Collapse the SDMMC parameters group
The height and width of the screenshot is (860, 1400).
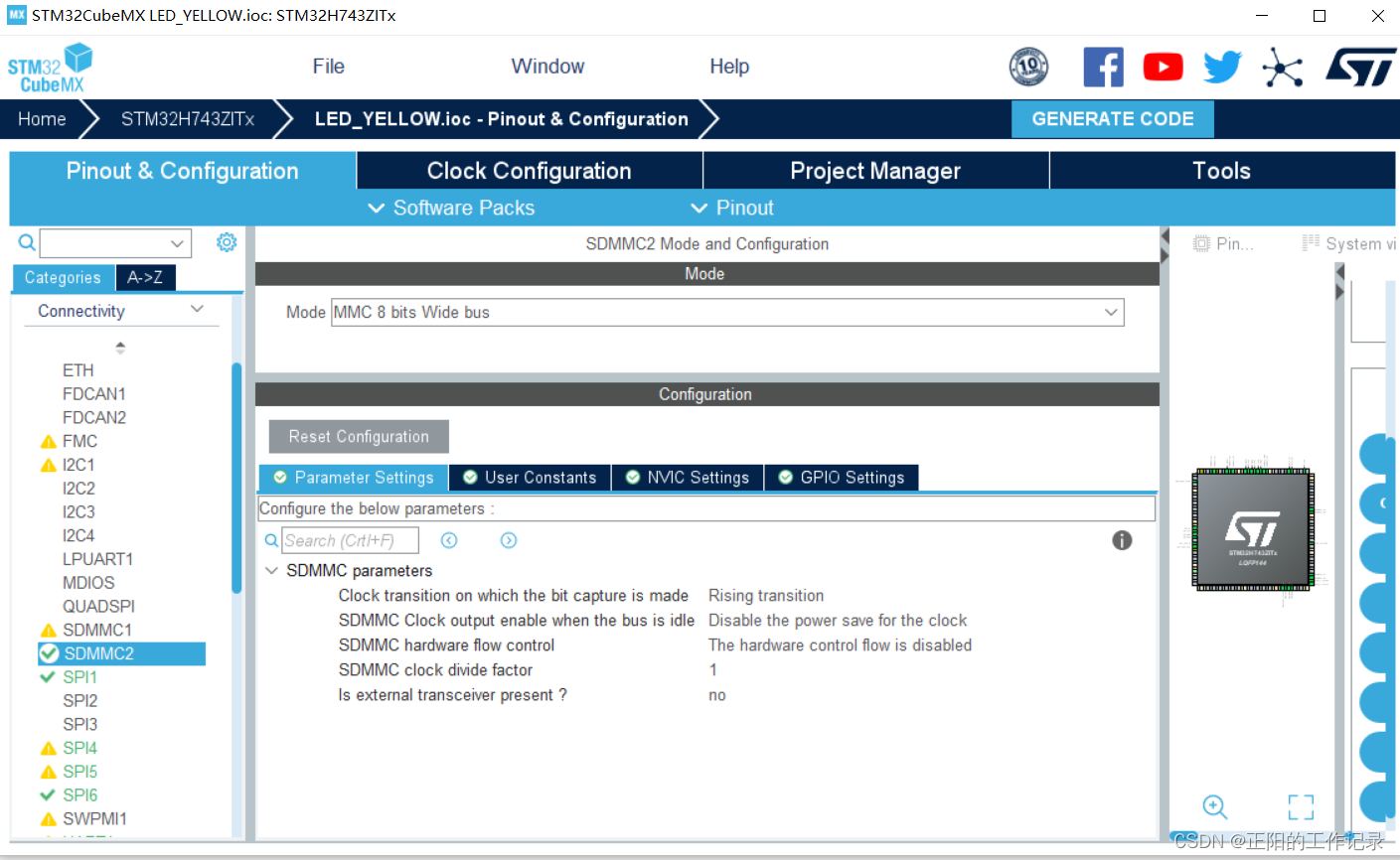(x=271, y=571)
